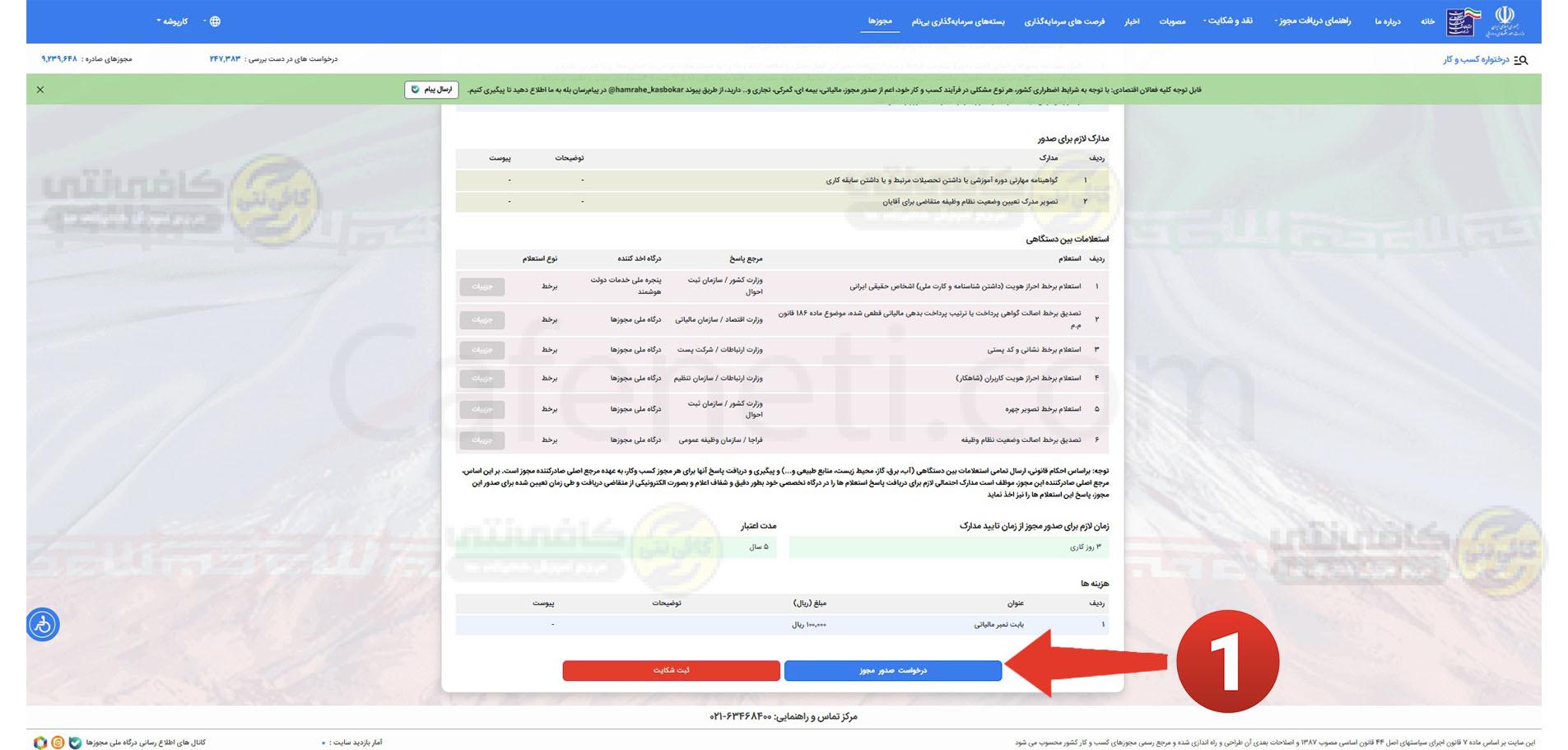Click the search icon beside درخواره کسب و کار
This screenshot has width=1568, height=750.
(1522, 59)
